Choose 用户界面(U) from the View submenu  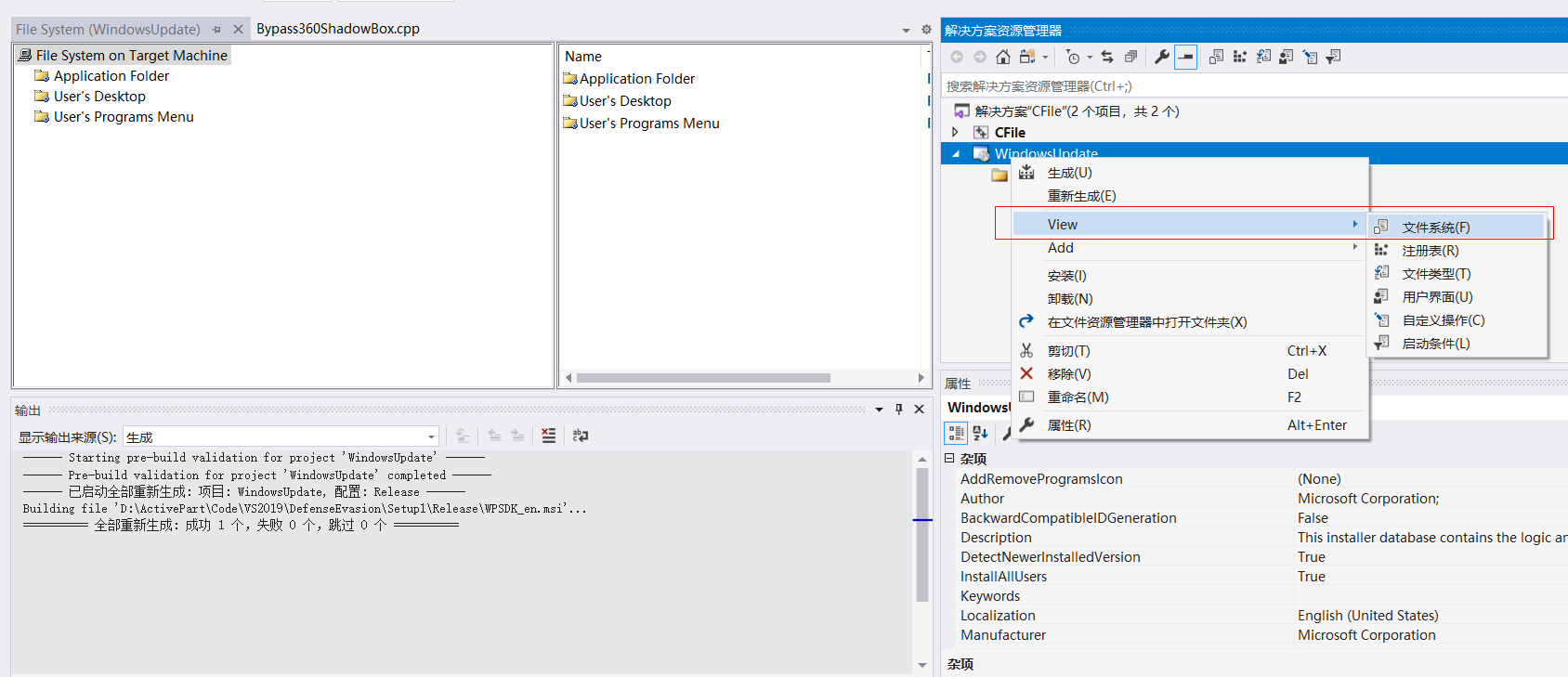click(1458, 297)
